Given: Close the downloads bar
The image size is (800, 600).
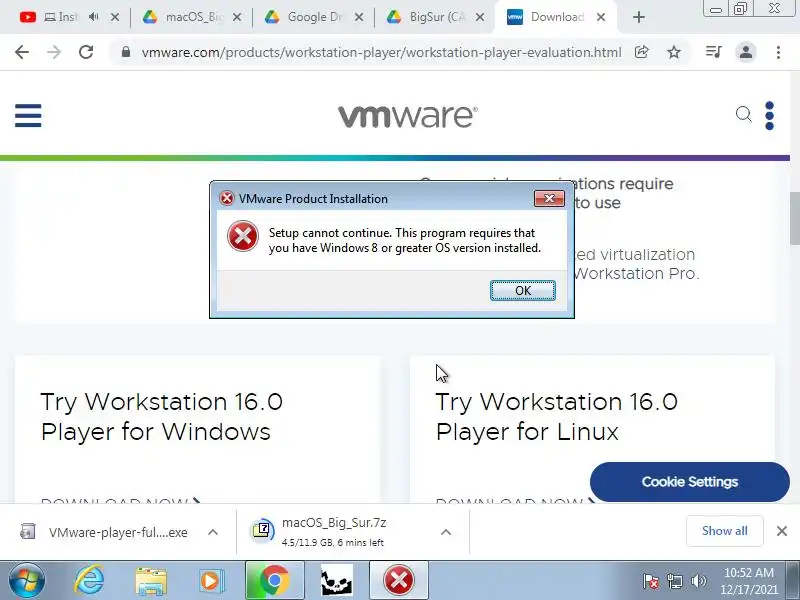Looking at the screenshot, I should (x=782, y=531).
